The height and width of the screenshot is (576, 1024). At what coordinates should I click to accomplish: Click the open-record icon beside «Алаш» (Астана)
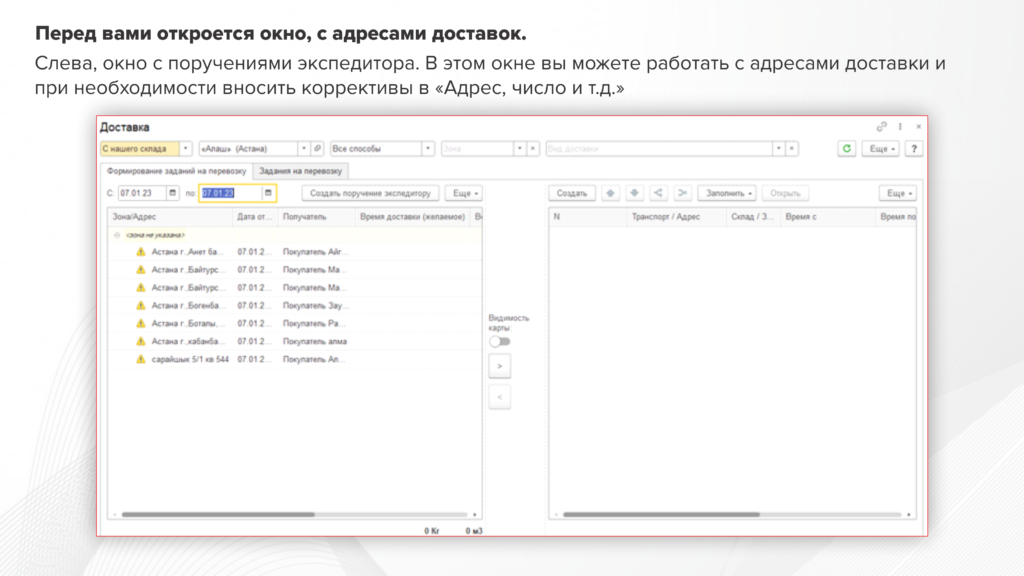point(317,149)
